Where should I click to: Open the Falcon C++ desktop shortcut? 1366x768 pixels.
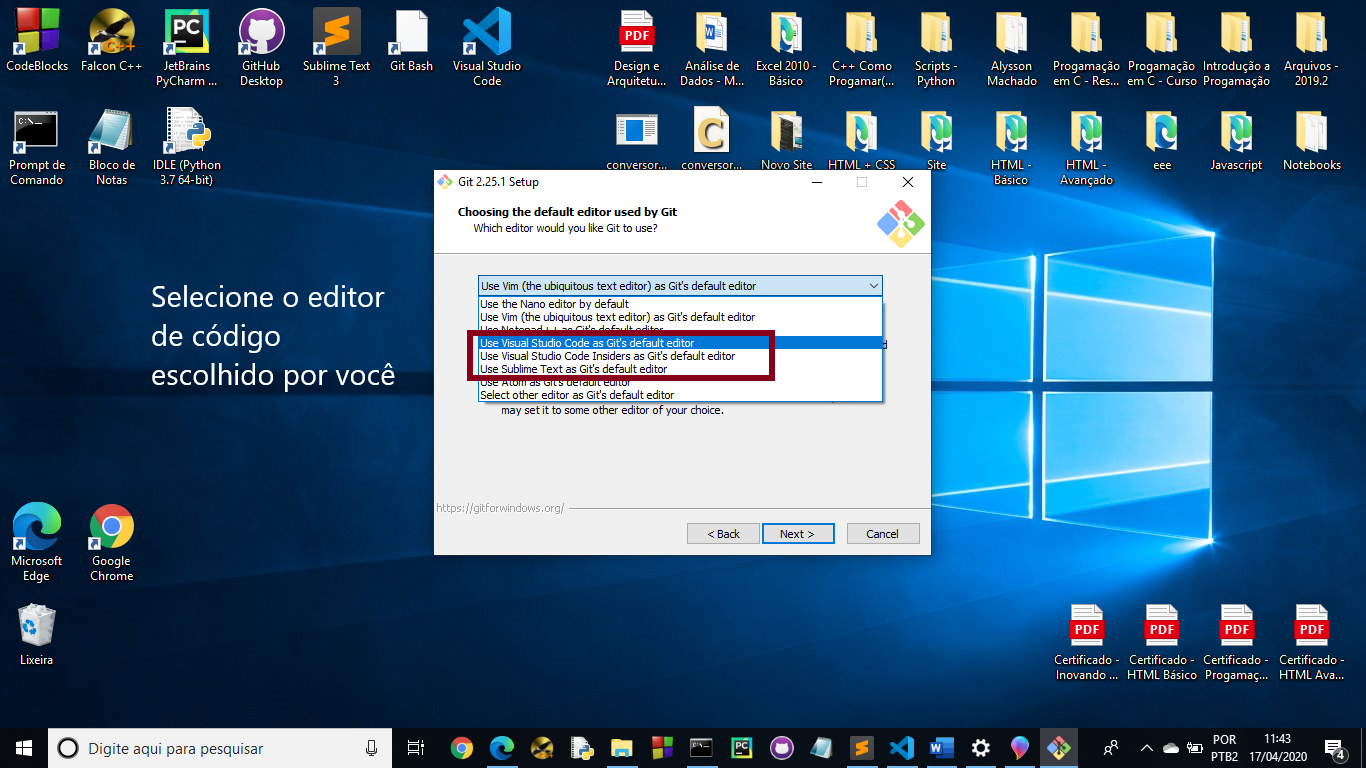point(111,40)
